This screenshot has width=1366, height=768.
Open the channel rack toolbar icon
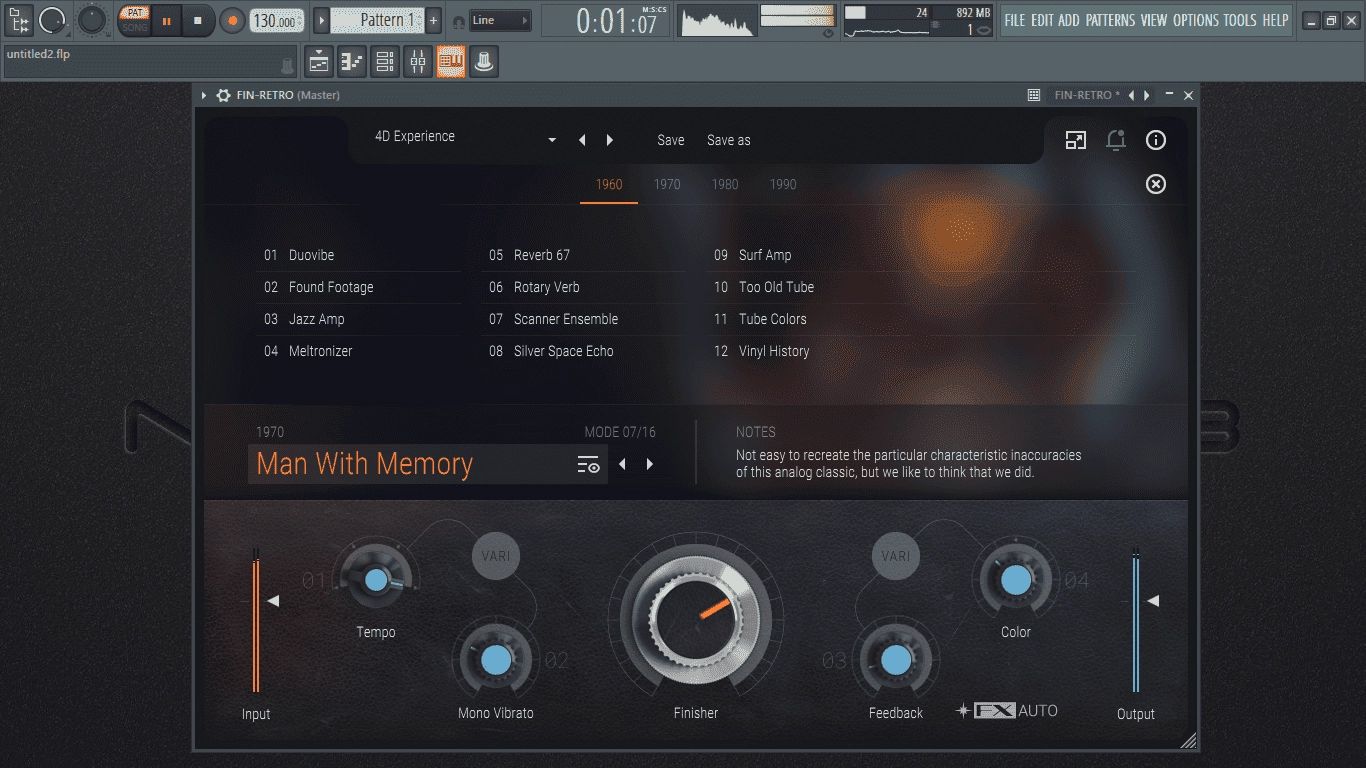pos(385,62)
